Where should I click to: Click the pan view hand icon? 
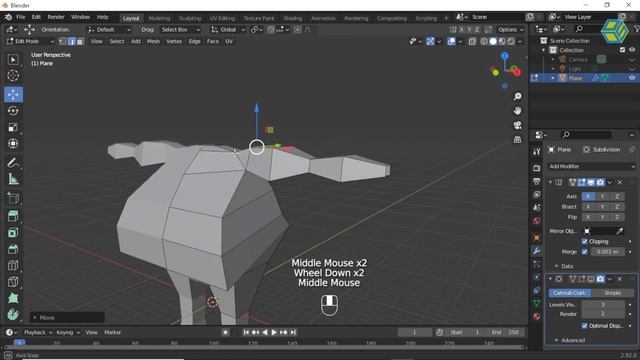pyautogui.click(x=518, y=111)
